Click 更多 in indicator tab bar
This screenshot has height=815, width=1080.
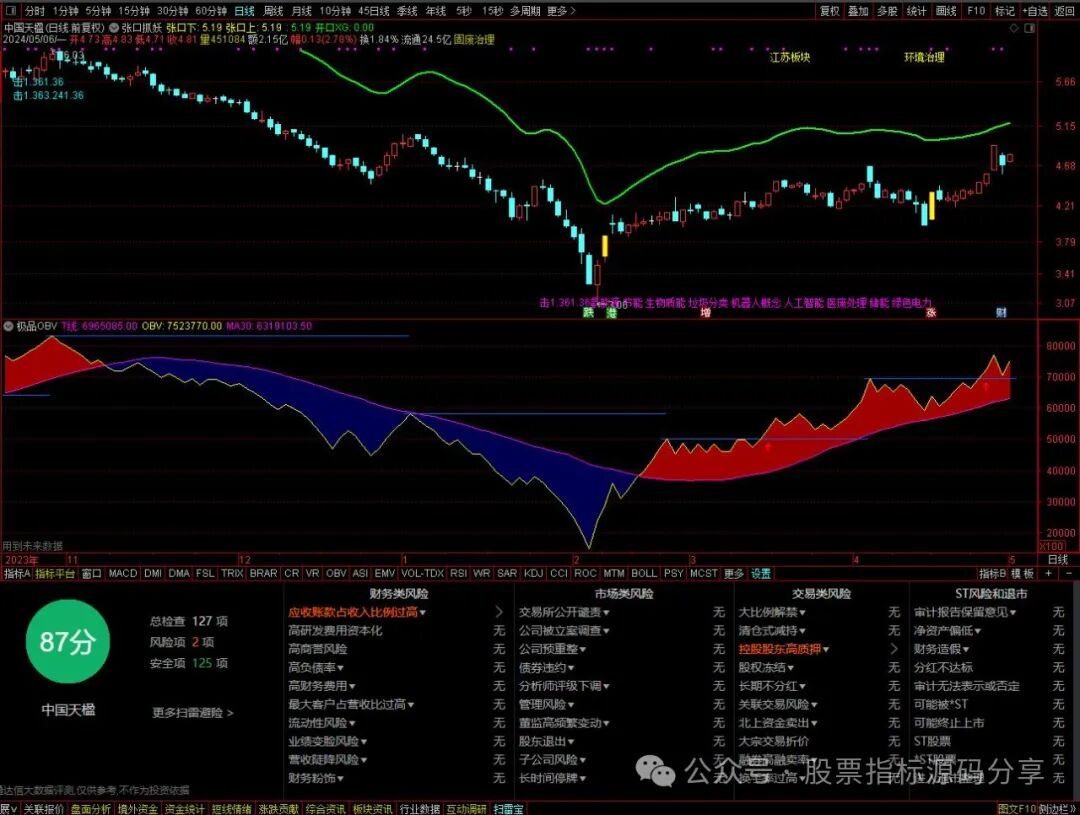click(734, 573)
